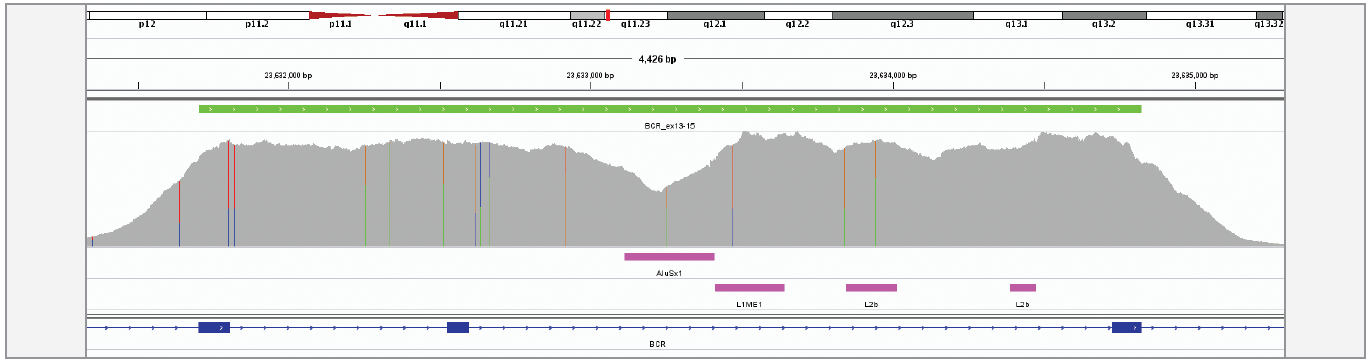1370x362 pixels.
Task: Click the 23,635,000 bp ruler position
Action: pos(1195,75)
